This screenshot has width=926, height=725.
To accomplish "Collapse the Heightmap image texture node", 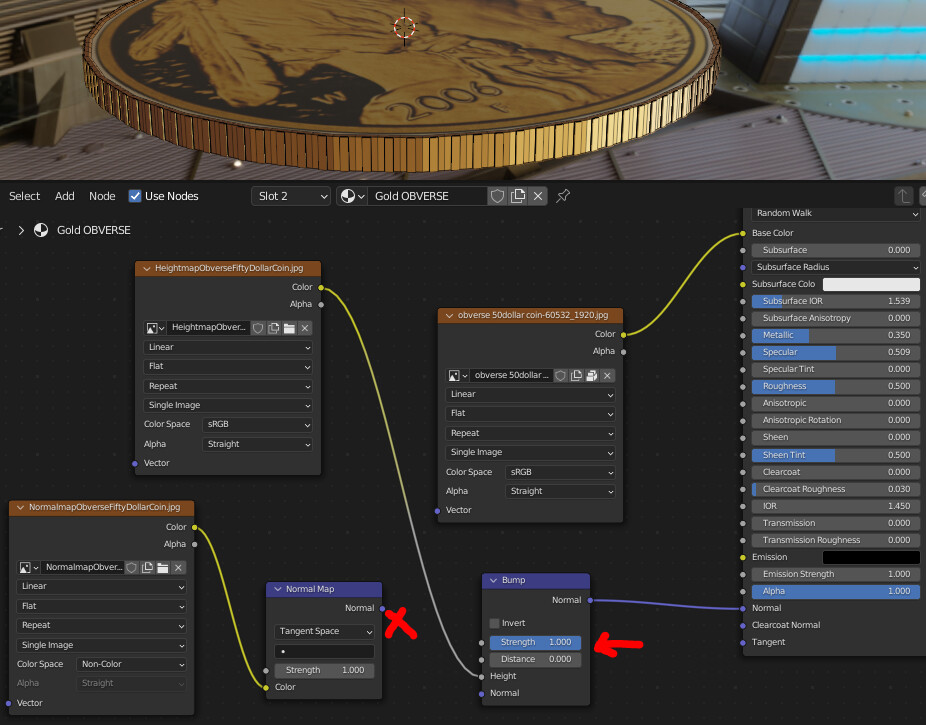I will click(146, 268).
